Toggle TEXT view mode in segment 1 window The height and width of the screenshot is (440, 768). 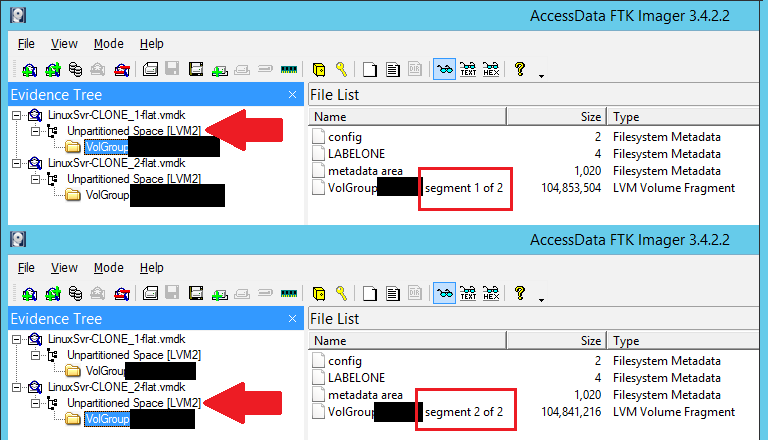[468, 70]
